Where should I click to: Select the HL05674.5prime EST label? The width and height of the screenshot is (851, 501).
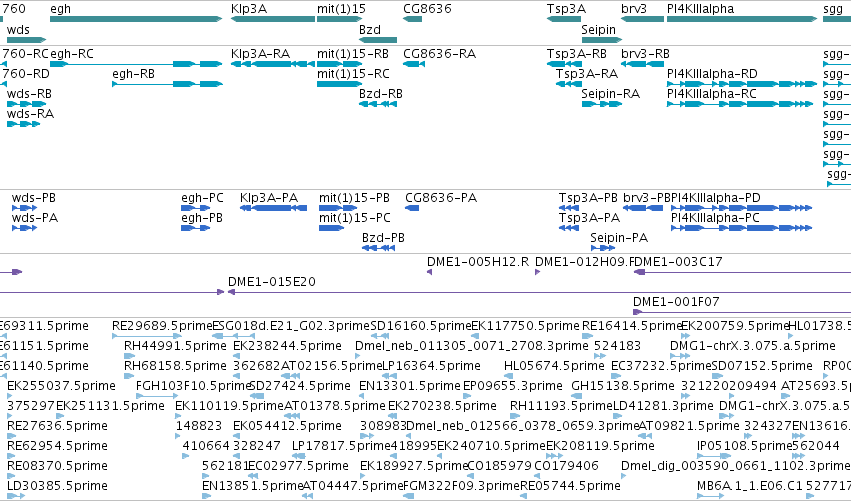click(x=554, y=366)
